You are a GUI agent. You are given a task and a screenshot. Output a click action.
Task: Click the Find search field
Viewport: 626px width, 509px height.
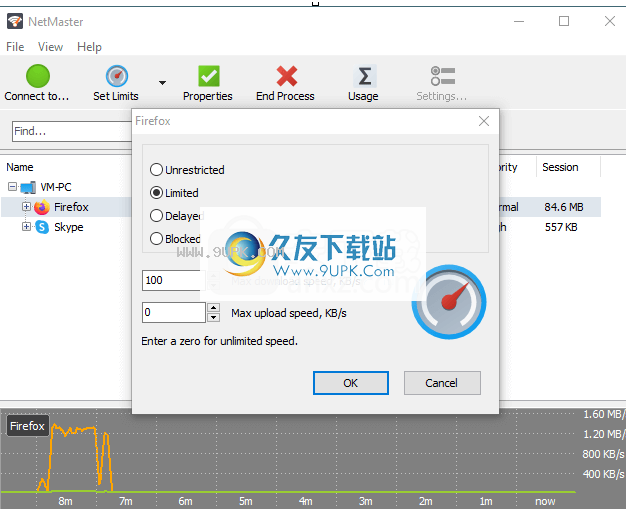(72, 131)
